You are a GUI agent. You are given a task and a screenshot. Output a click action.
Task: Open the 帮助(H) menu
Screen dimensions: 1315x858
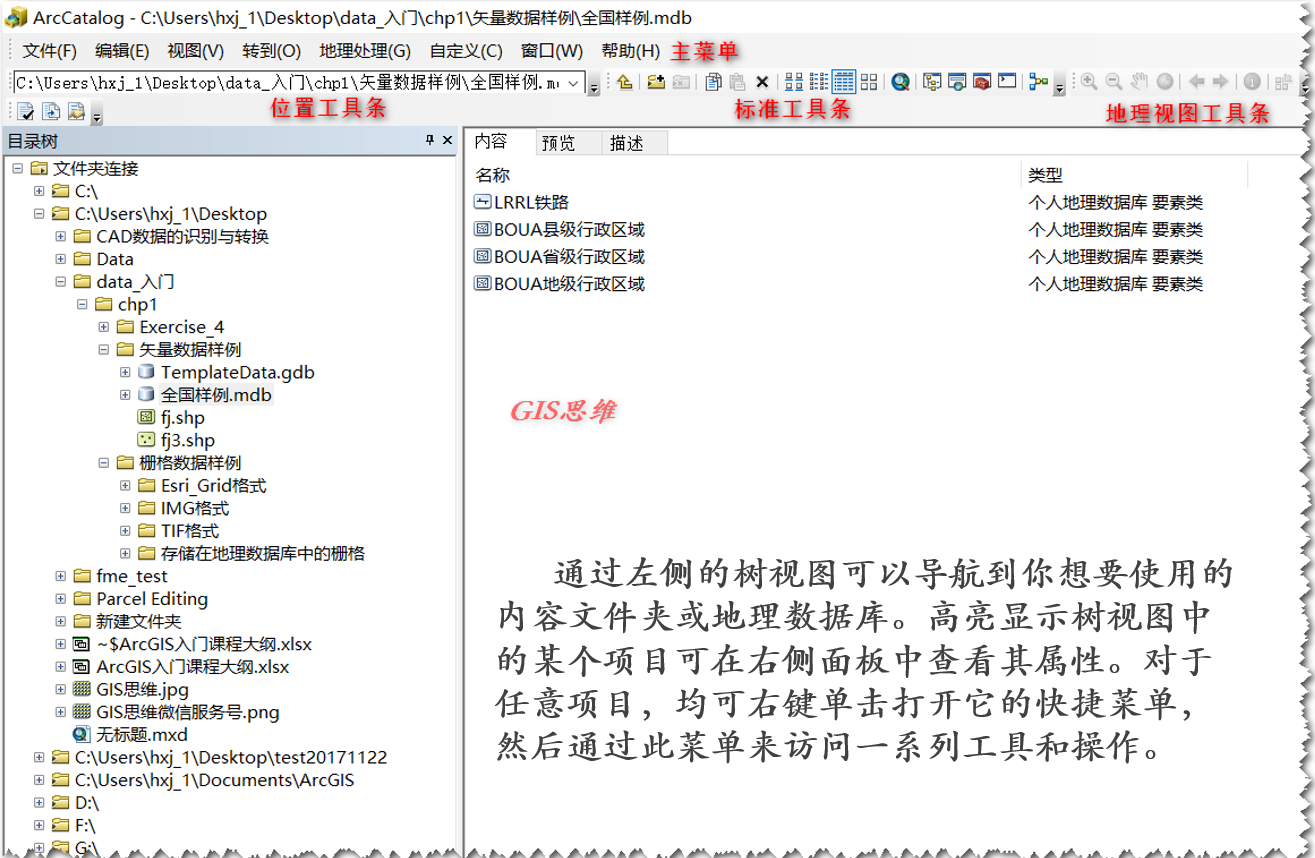tap(630, 51)
